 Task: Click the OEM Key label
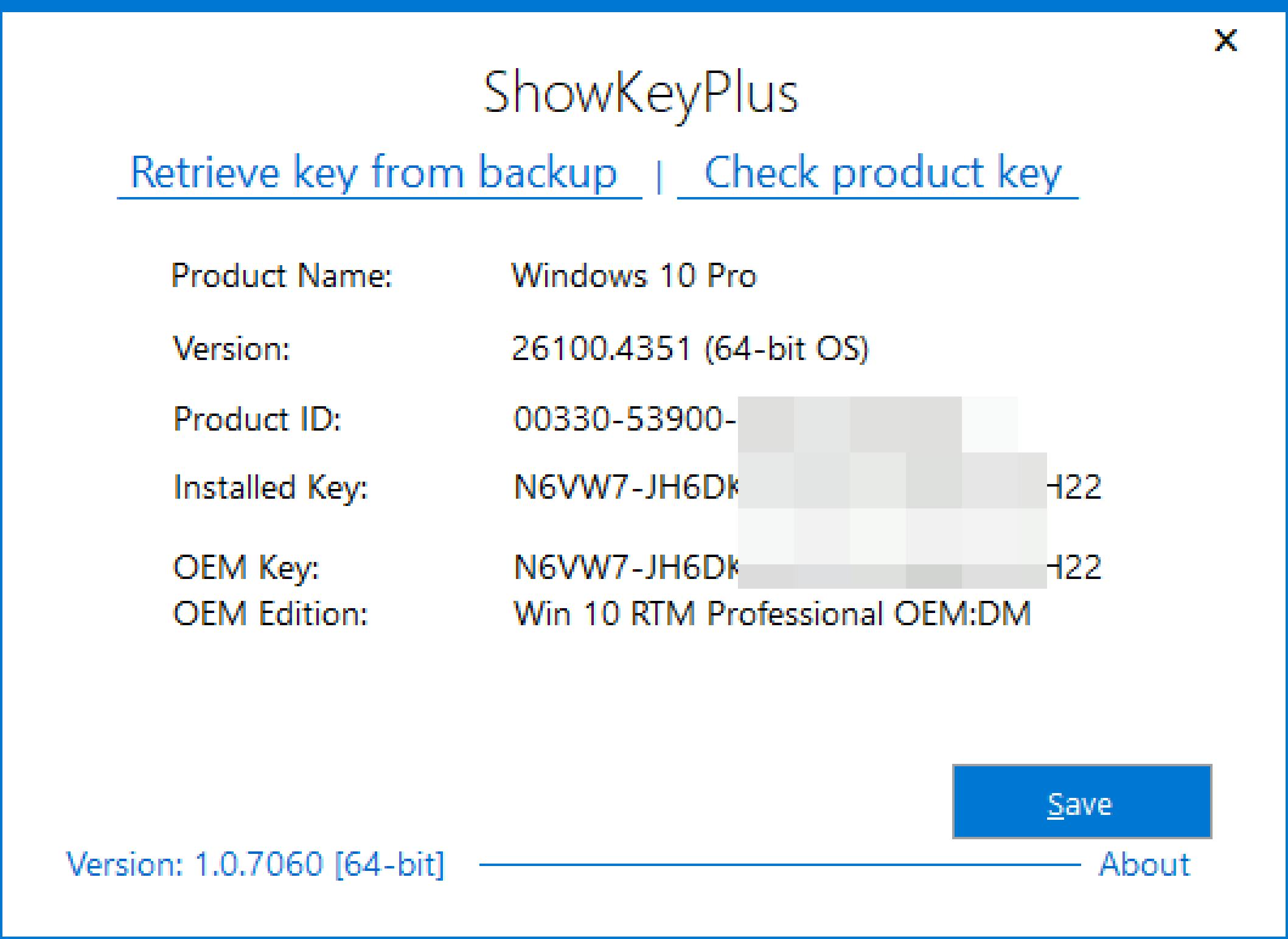(246, 567)
